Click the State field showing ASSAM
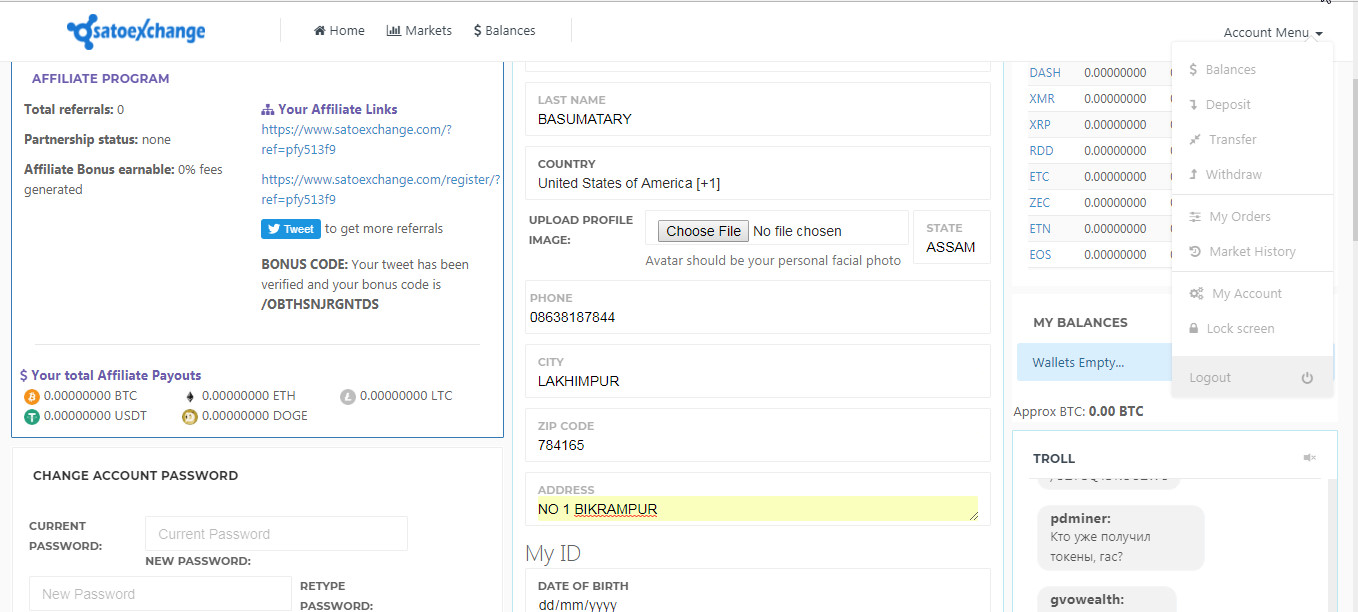The height and width of the screenshot is (612, 1358). pos(952,237)
